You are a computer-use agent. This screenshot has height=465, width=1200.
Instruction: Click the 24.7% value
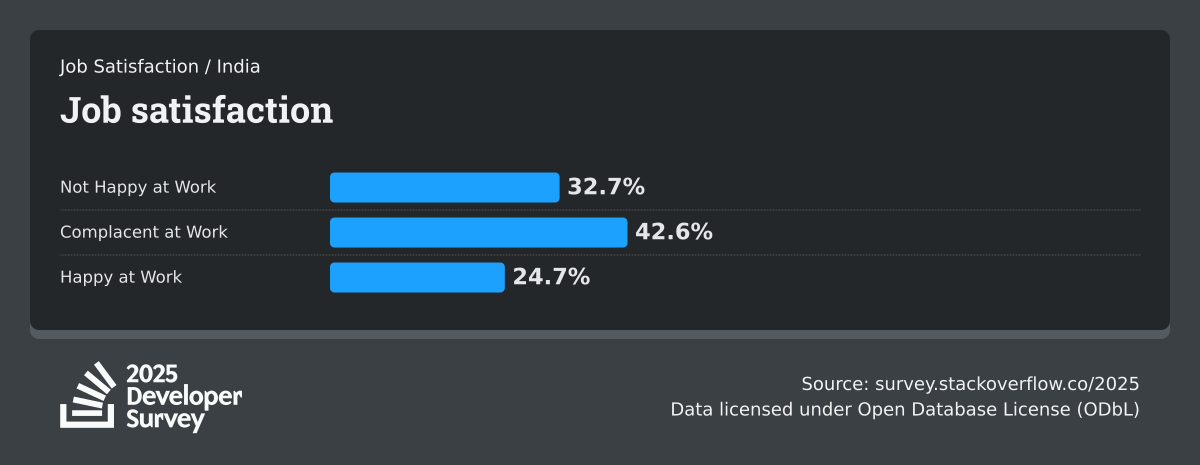(551, 277)
